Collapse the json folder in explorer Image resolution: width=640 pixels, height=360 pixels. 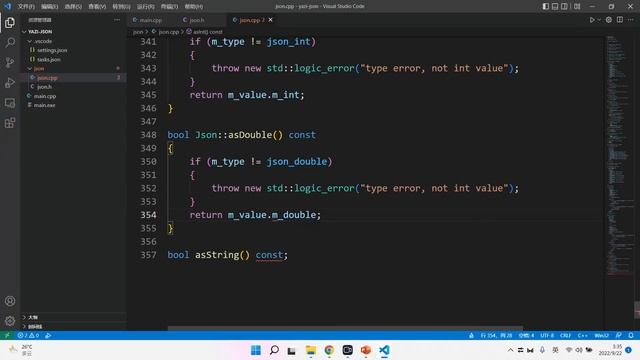73,68
